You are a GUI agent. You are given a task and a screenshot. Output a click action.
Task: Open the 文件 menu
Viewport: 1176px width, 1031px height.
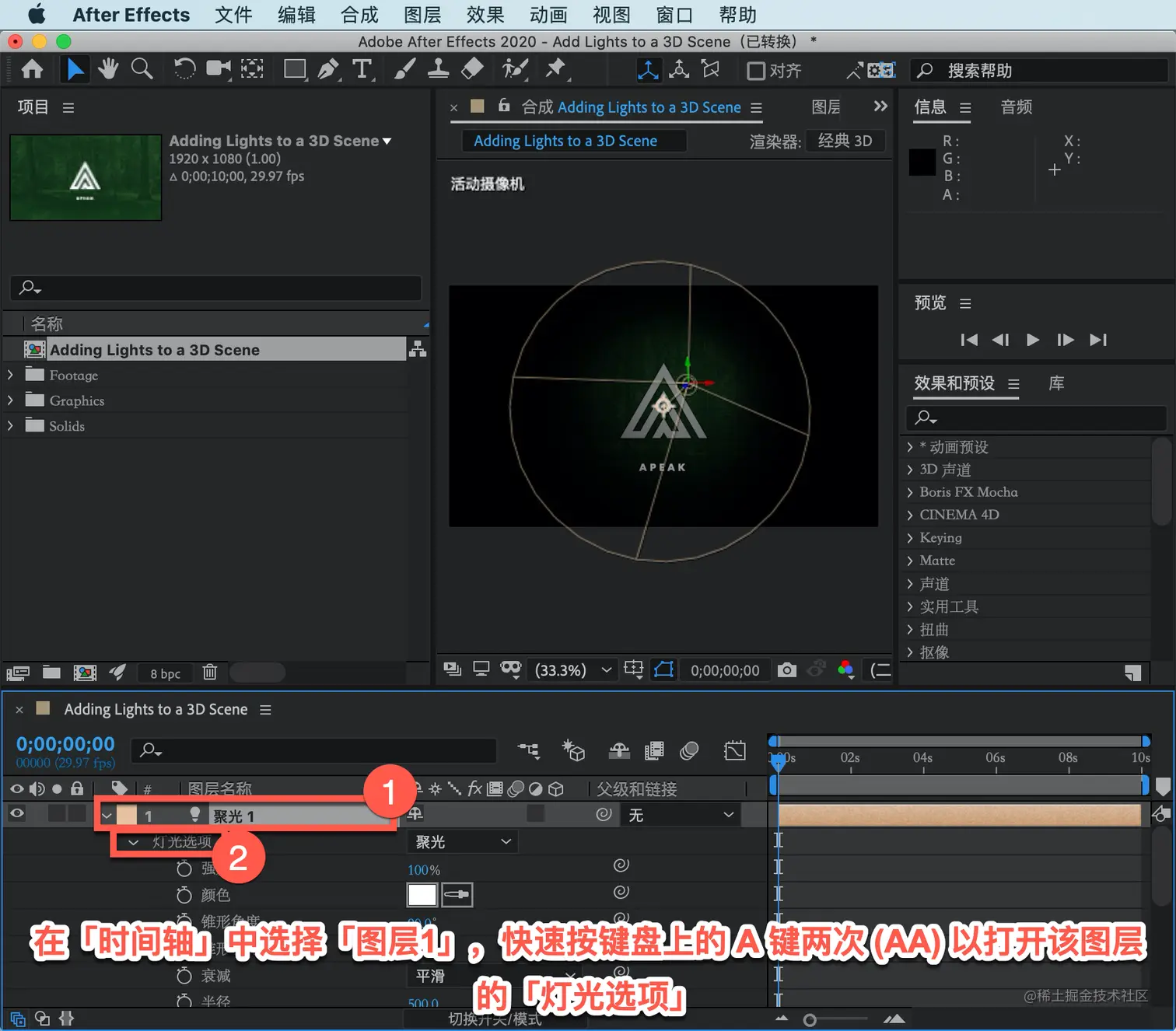[233, 15]
